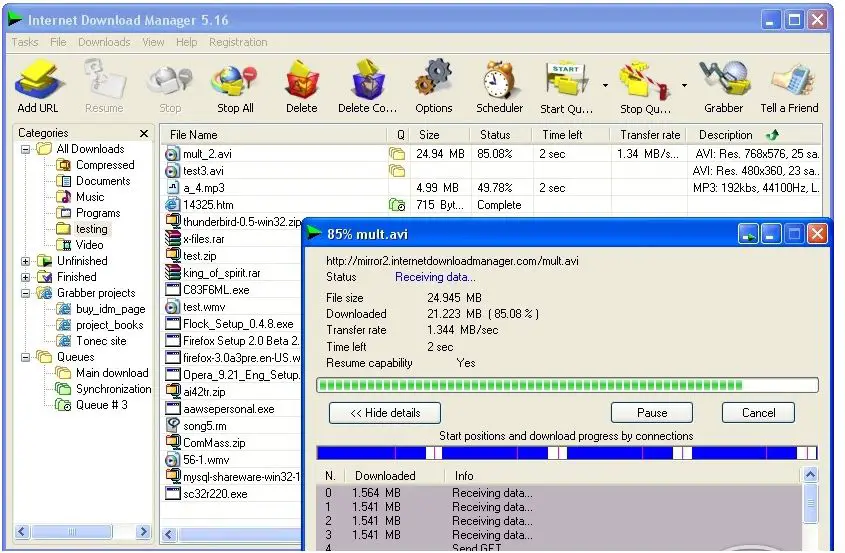Cancel the mult.avi download
The image size is (845, 553).
(x=758, y=413)
